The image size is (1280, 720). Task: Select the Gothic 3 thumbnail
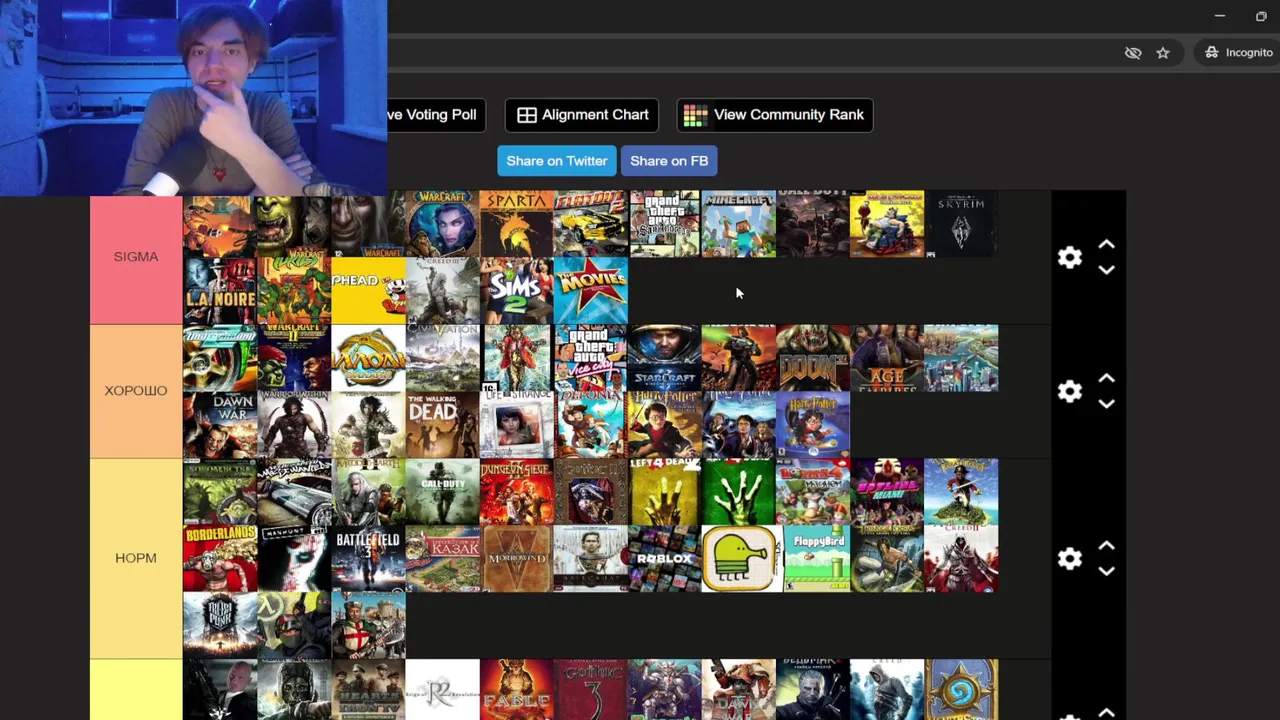pos(591,689)
